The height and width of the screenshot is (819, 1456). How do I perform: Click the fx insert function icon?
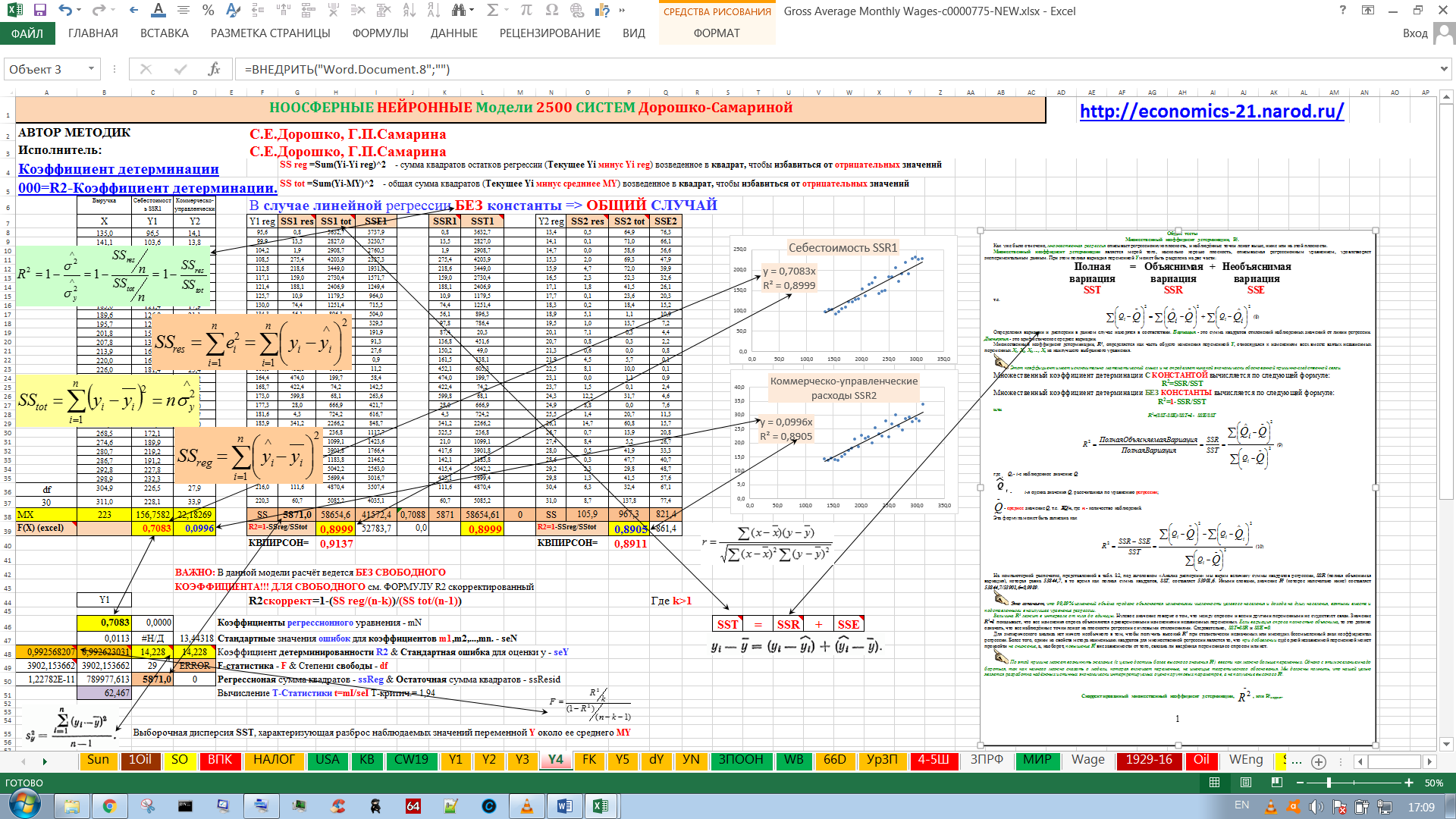pos(214,69)
